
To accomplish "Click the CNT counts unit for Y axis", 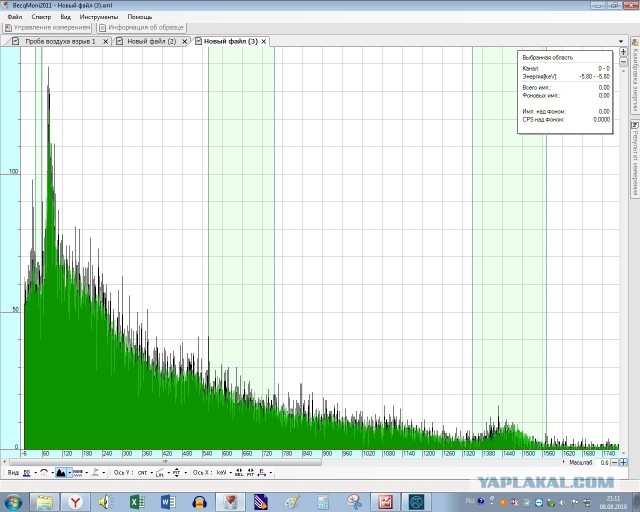I will click(x=142, y=473).
